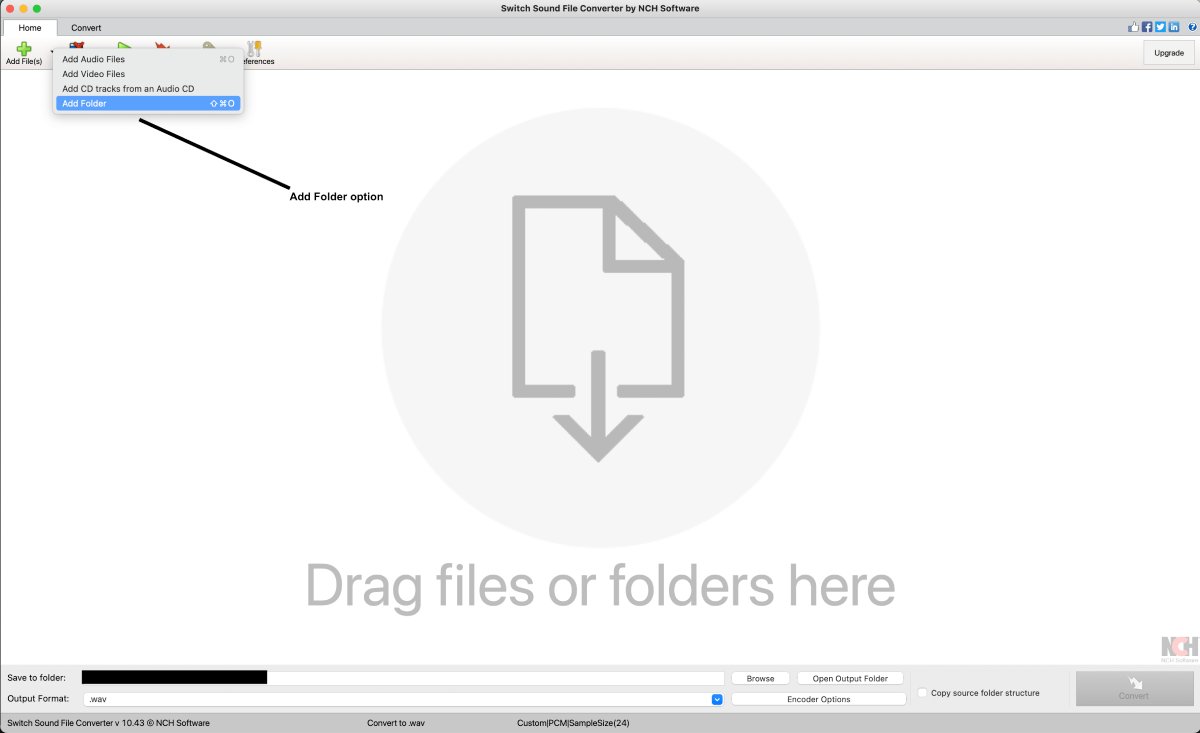Select Add CD tracks from an Audio CD
The height and width of the screenshot is (733, 1200).
148,89
